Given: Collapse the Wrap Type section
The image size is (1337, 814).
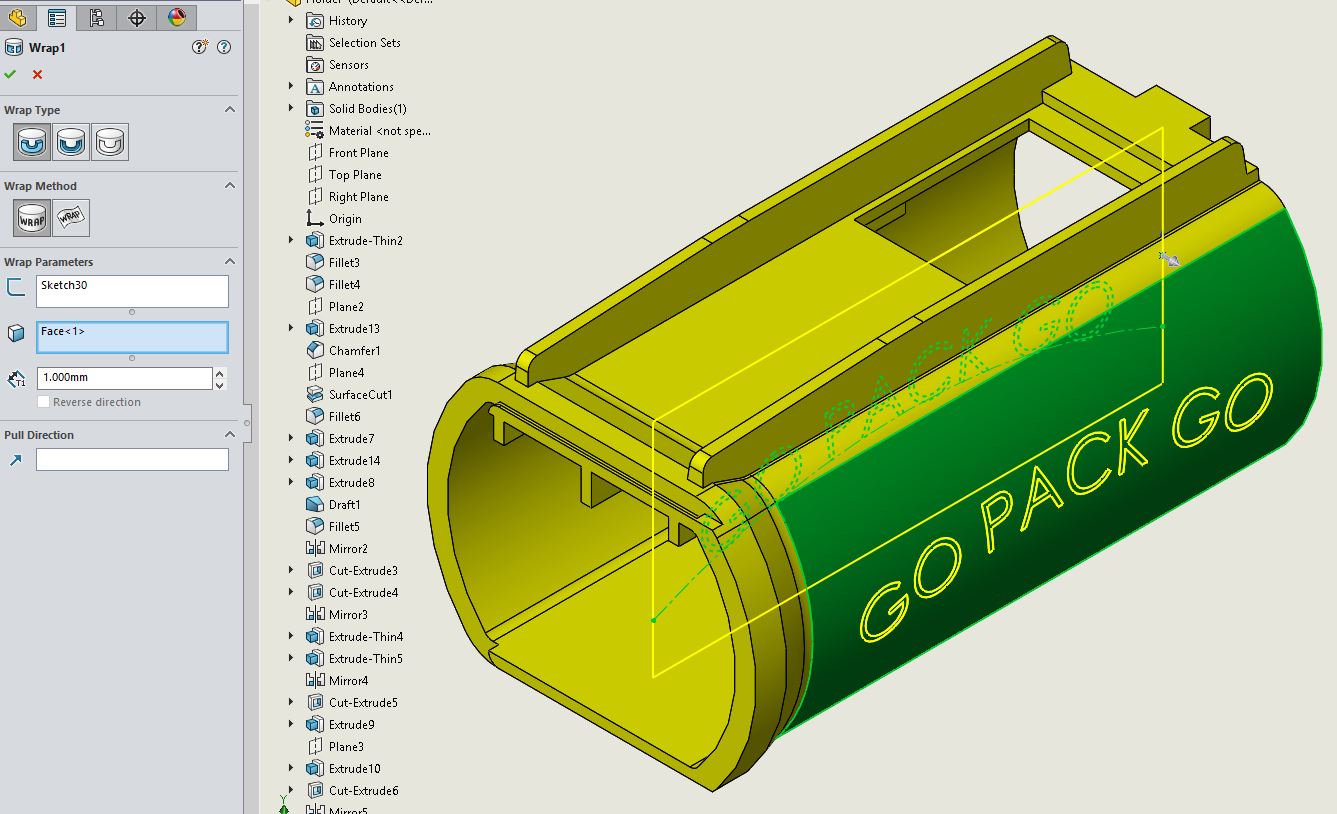Looking at the screenshot, I should (229, 110).
